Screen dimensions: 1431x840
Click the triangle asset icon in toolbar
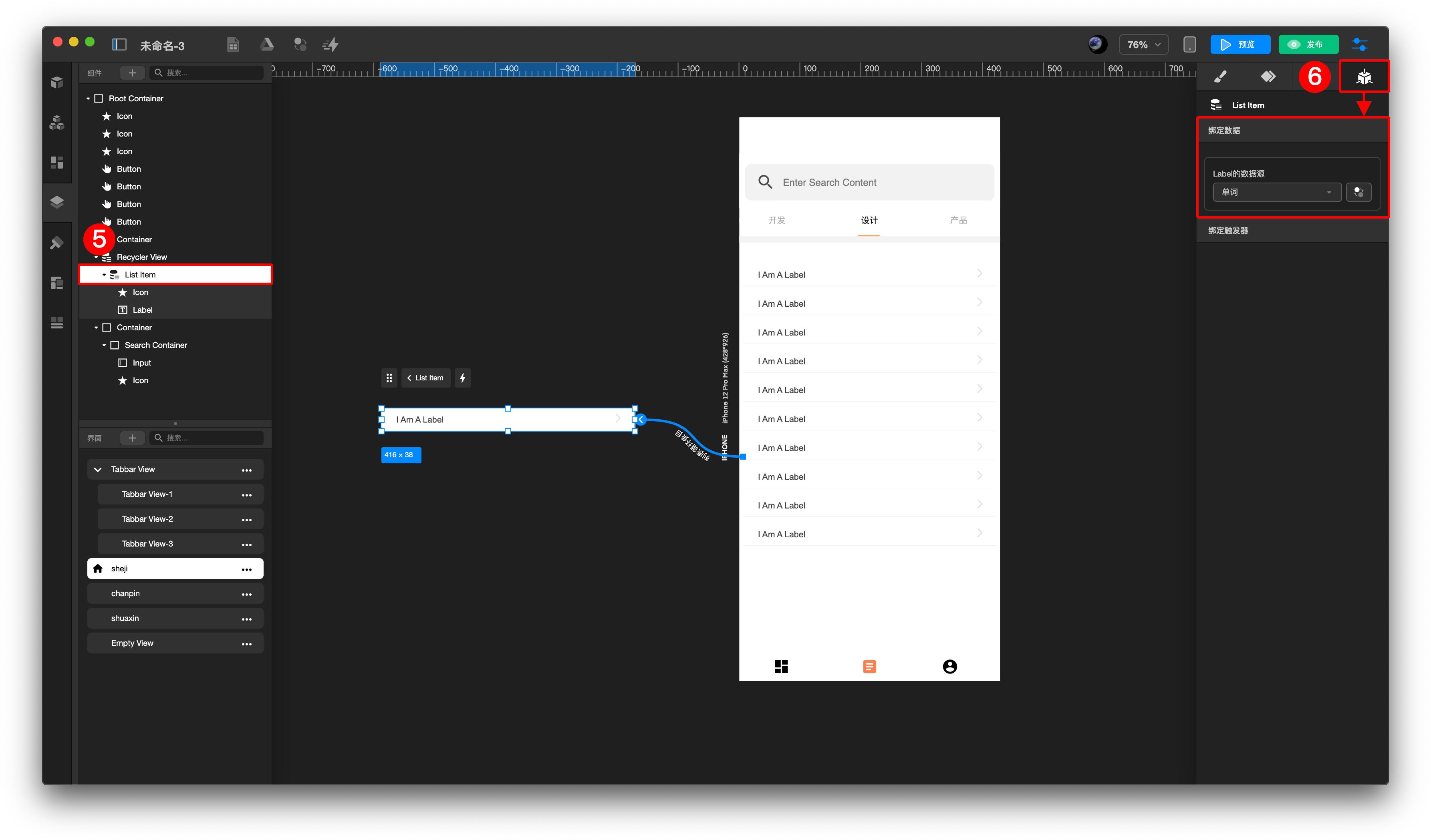click(x=267, y=44)
